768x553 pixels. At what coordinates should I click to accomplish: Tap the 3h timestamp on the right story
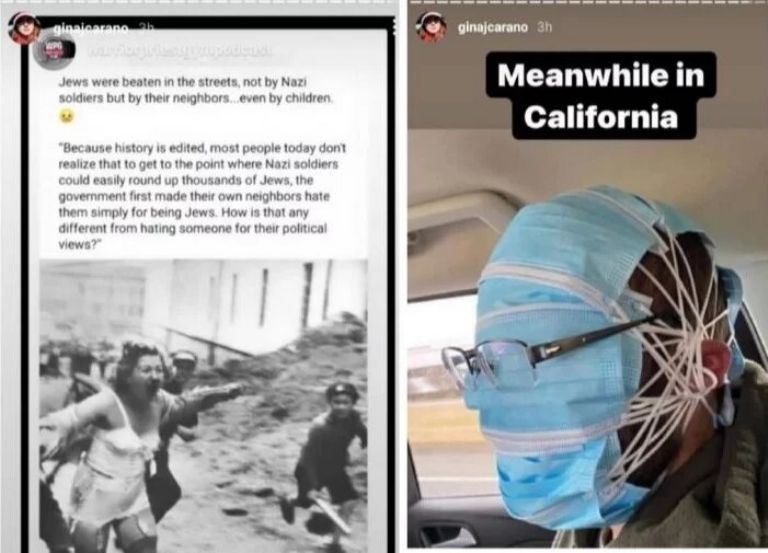coord(544,27)
